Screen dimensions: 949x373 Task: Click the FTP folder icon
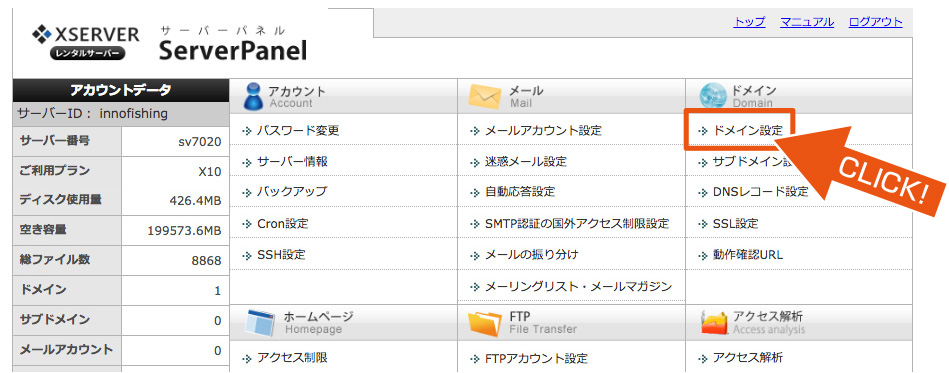pos(485,322)
